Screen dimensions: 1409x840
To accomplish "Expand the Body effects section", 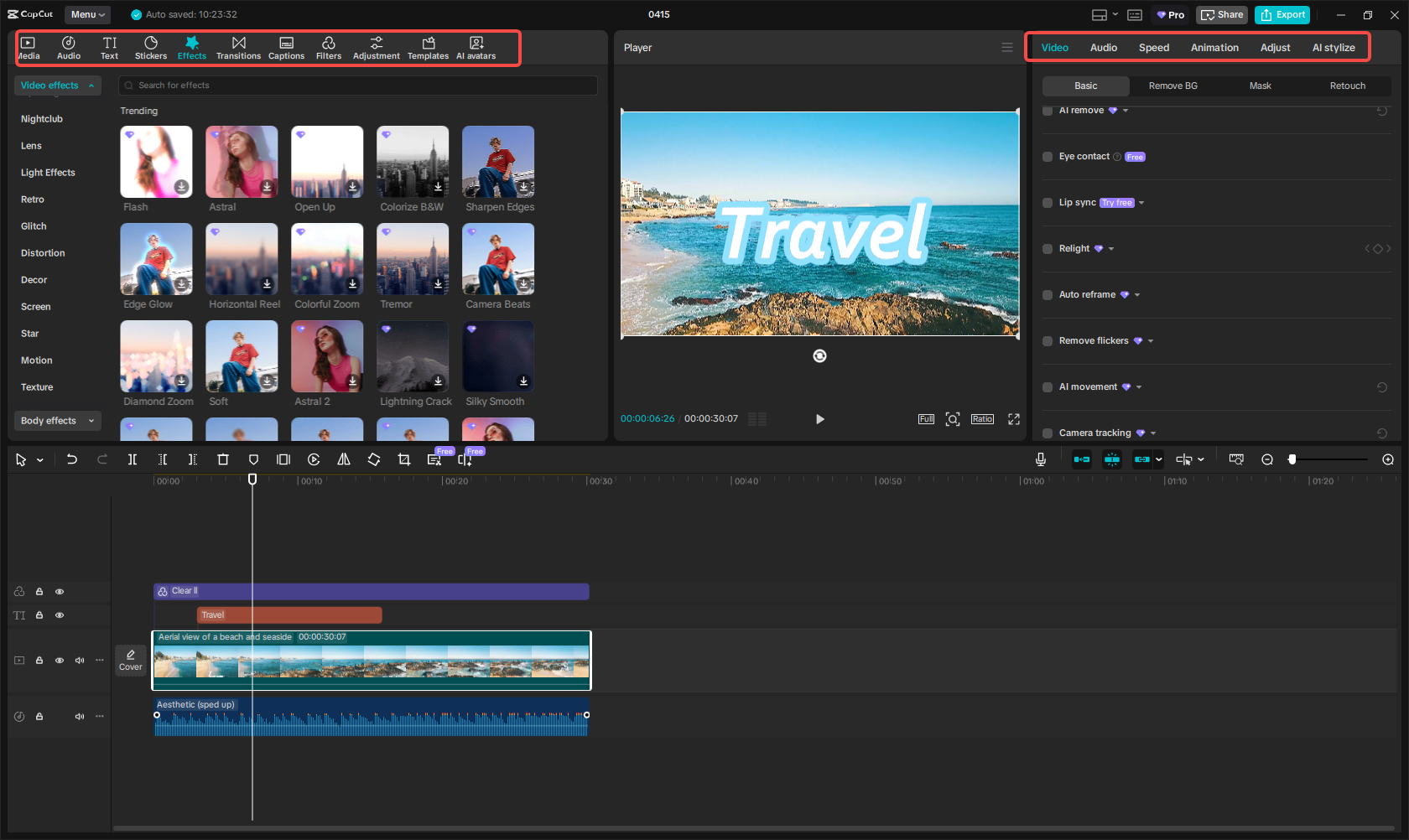I will tap(57, 421).
